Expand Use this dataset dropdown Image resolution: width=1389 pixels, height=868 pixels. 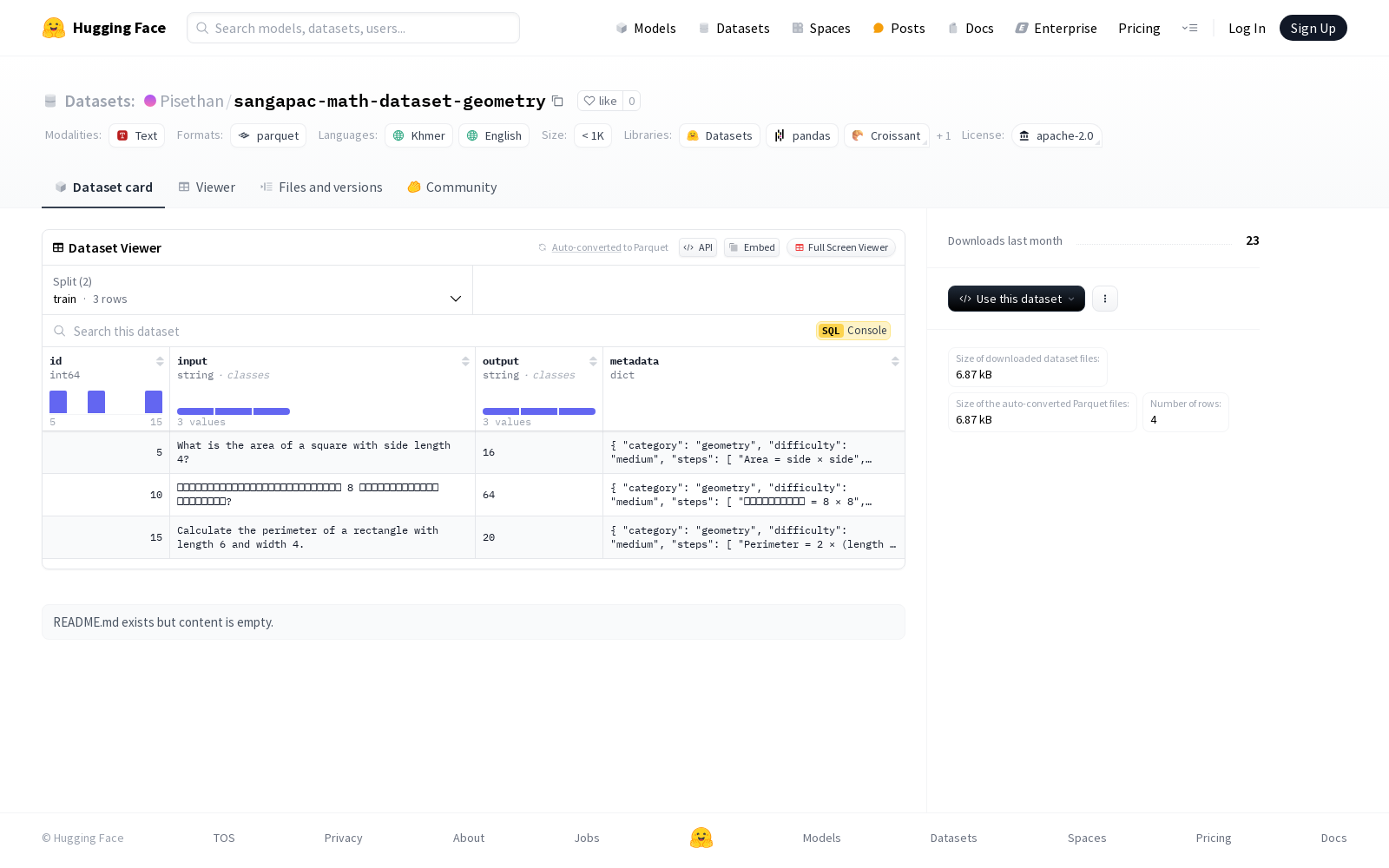pyautogui.click(x=1017, y=299)
